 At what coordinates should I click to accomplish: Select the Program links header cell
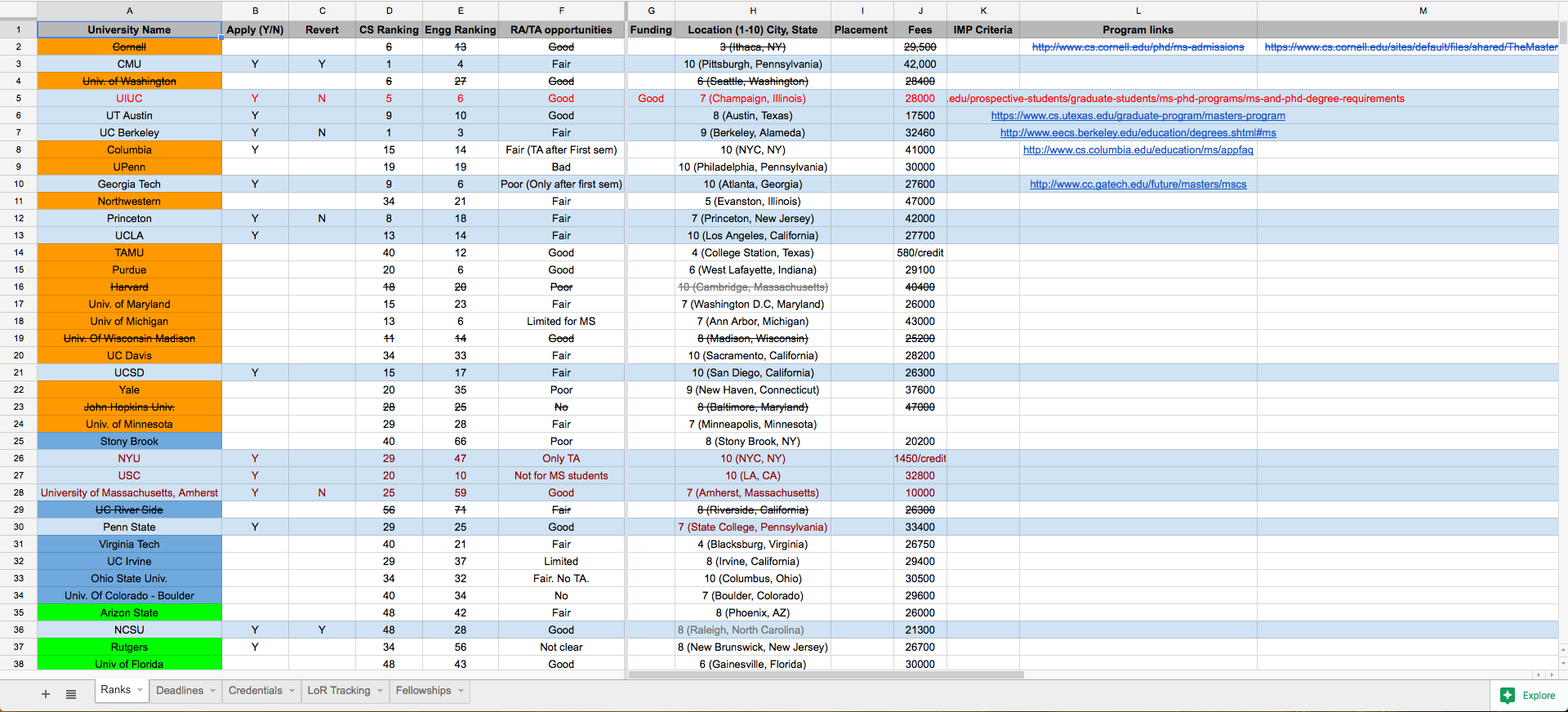[x=1138, y=30]
